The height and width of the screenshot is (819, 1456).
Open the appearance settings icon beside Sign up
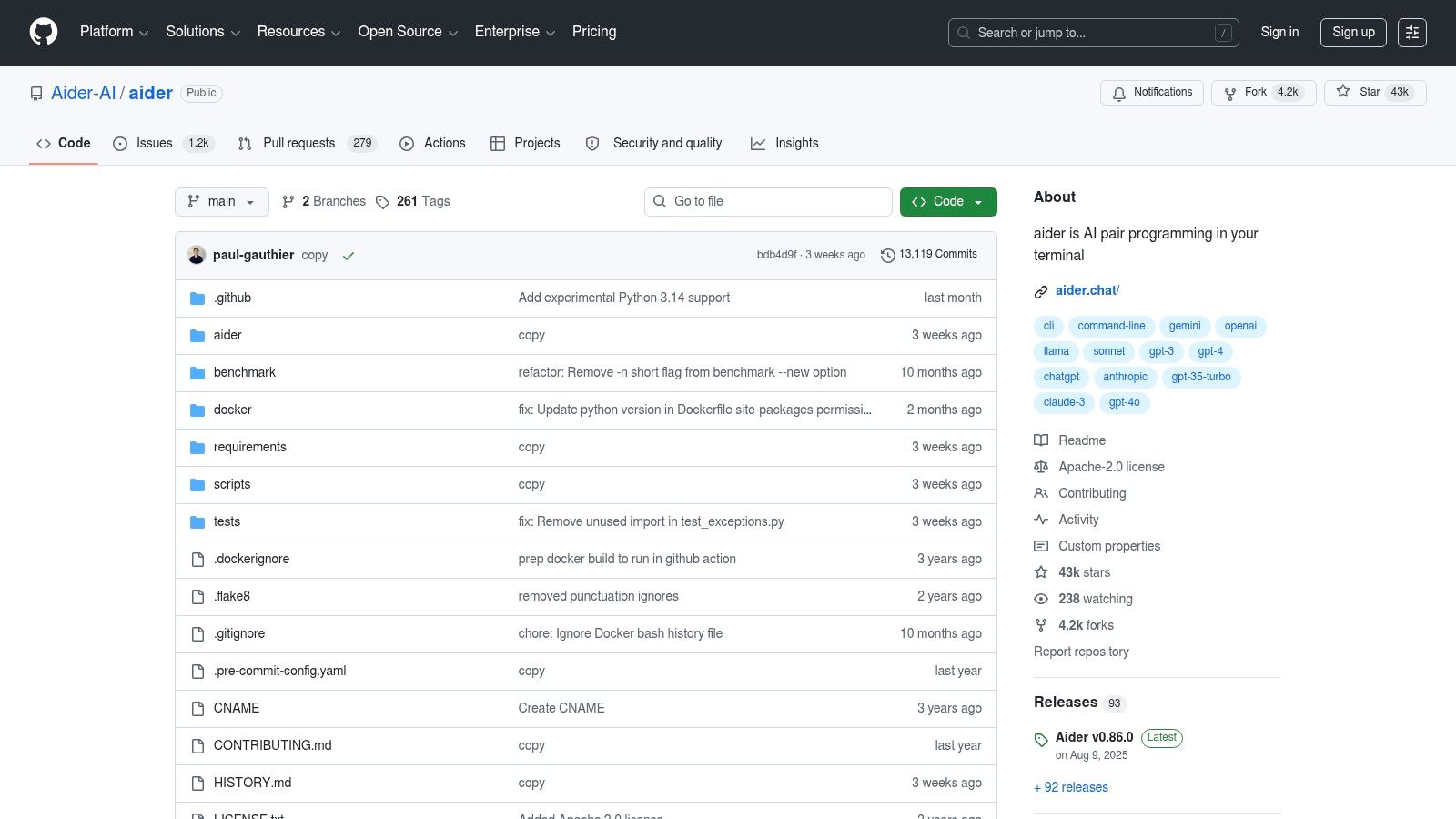pyautogui.click(x=1412, y=32)
